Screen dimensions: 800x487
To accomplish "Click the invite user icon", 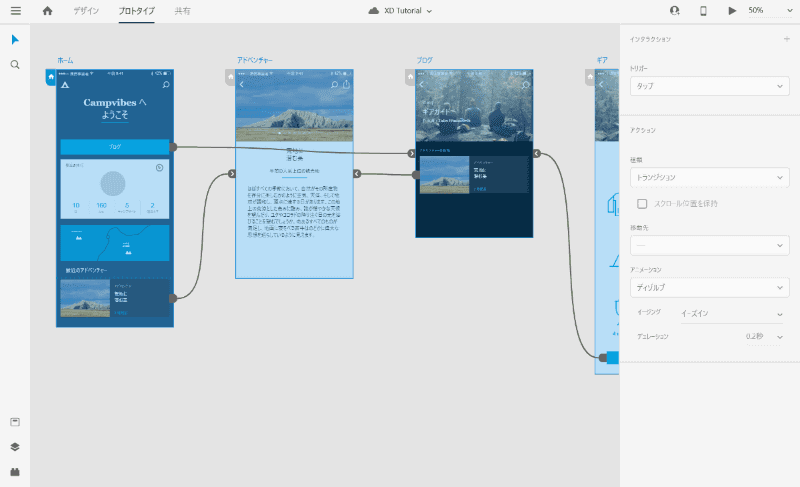I will 675,10.
